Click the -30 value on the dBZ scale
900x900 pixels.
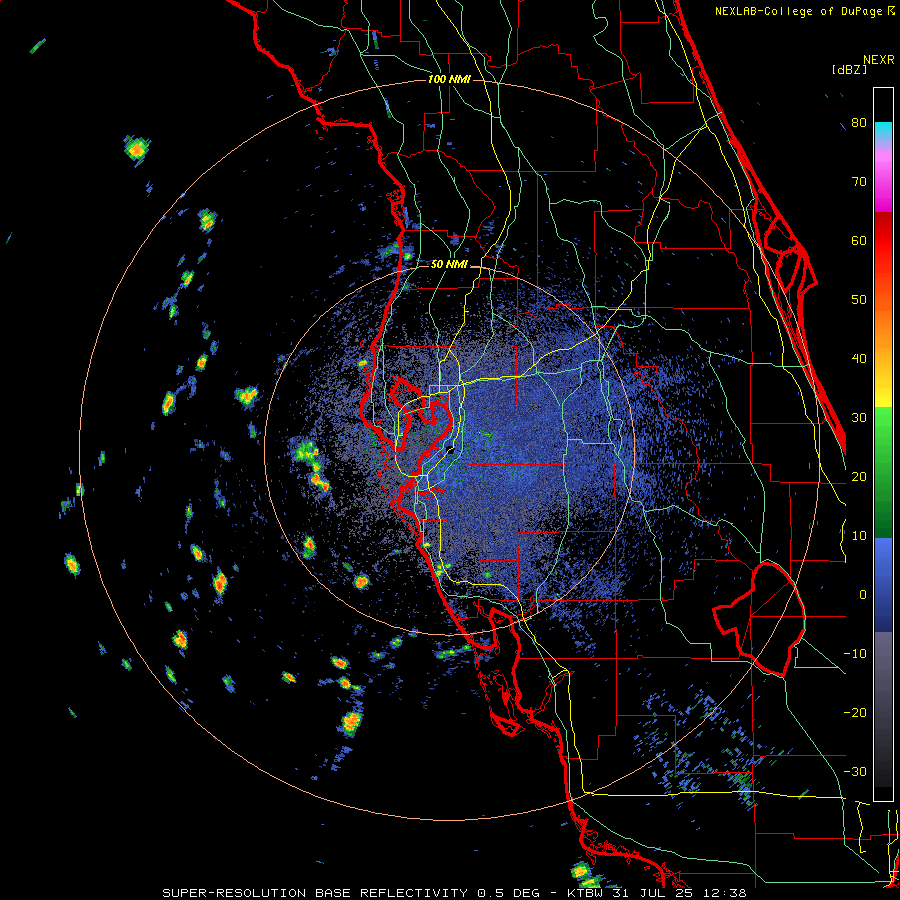[x=855, y=772]
